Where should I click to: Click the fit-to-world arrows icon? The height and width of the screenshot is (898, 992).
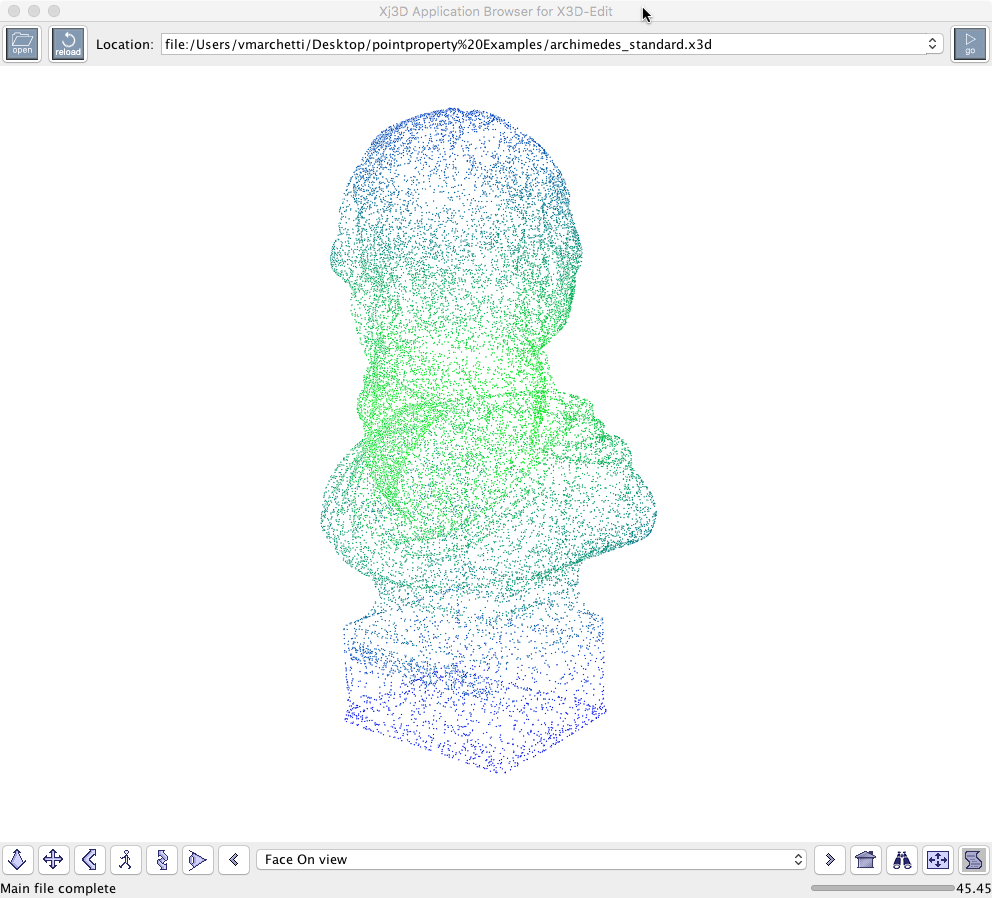click(x=938, y=859)
